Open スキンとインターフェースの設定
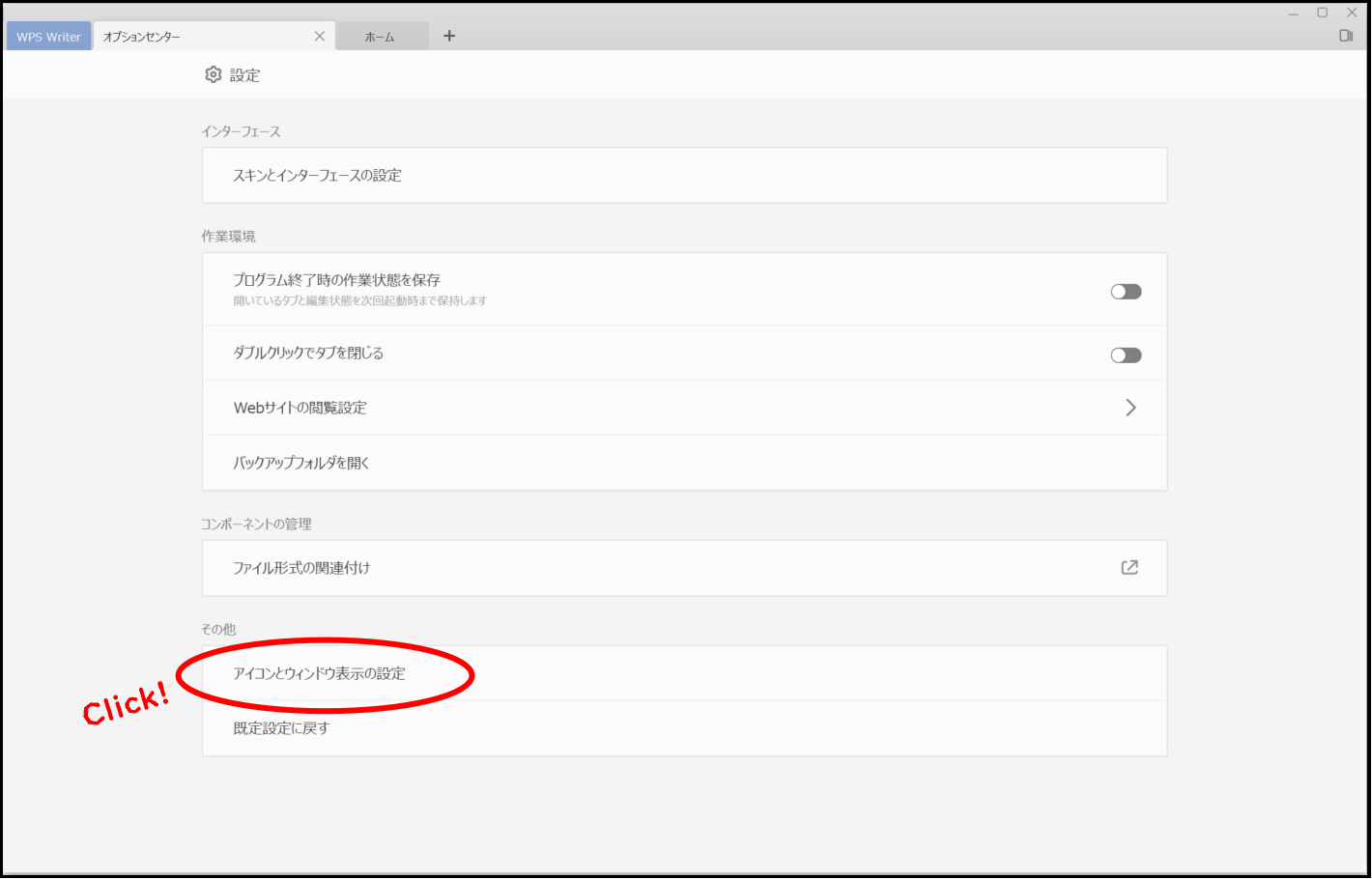This screenshot has width=1372, height=879. (x=684, y=175)
